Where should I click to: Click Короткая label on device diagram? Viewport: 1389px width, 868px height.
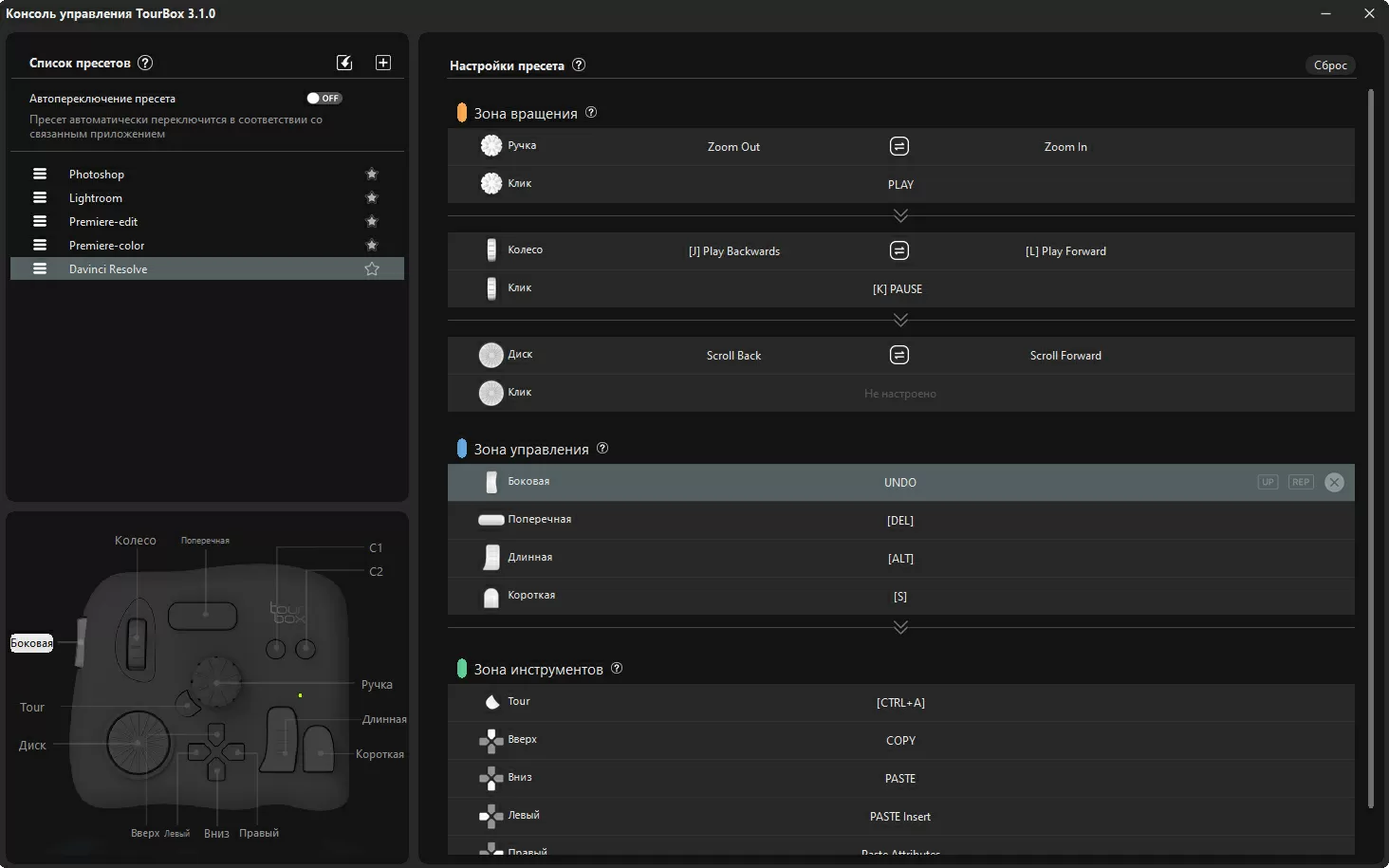tap(380, 754)
